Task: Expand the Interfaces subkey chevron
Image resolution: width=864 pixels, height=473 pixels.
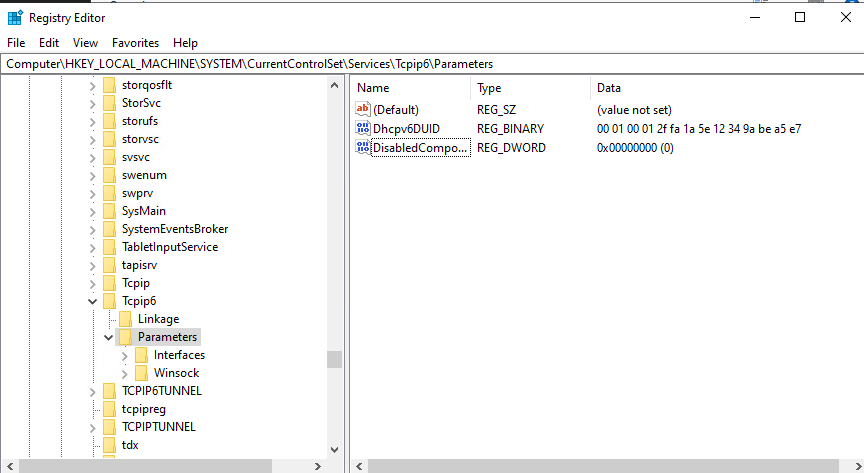Action: [x=124, y=355]
